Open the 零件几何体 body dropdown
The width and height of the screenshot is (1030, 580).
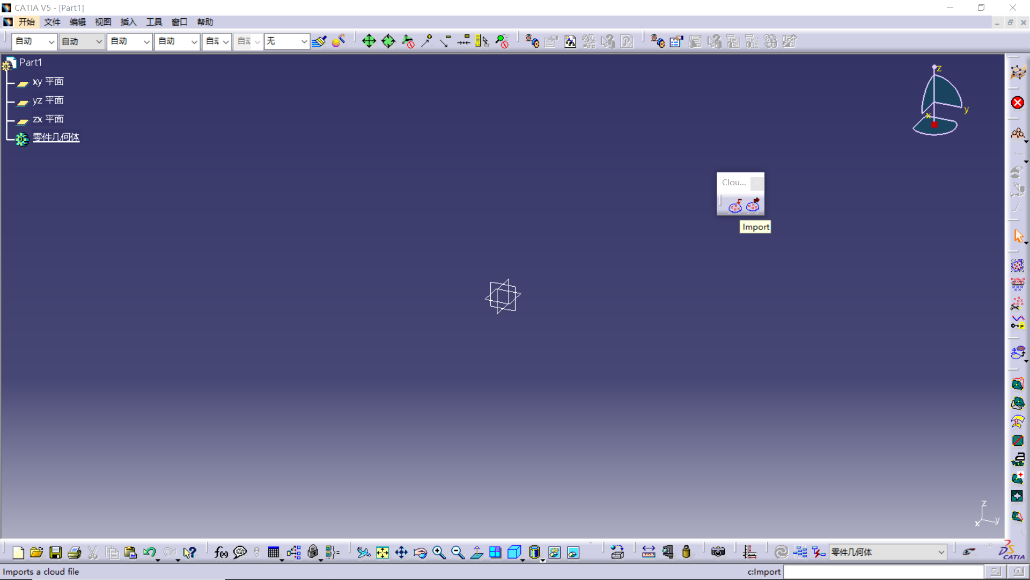click(x=887, y=552)
